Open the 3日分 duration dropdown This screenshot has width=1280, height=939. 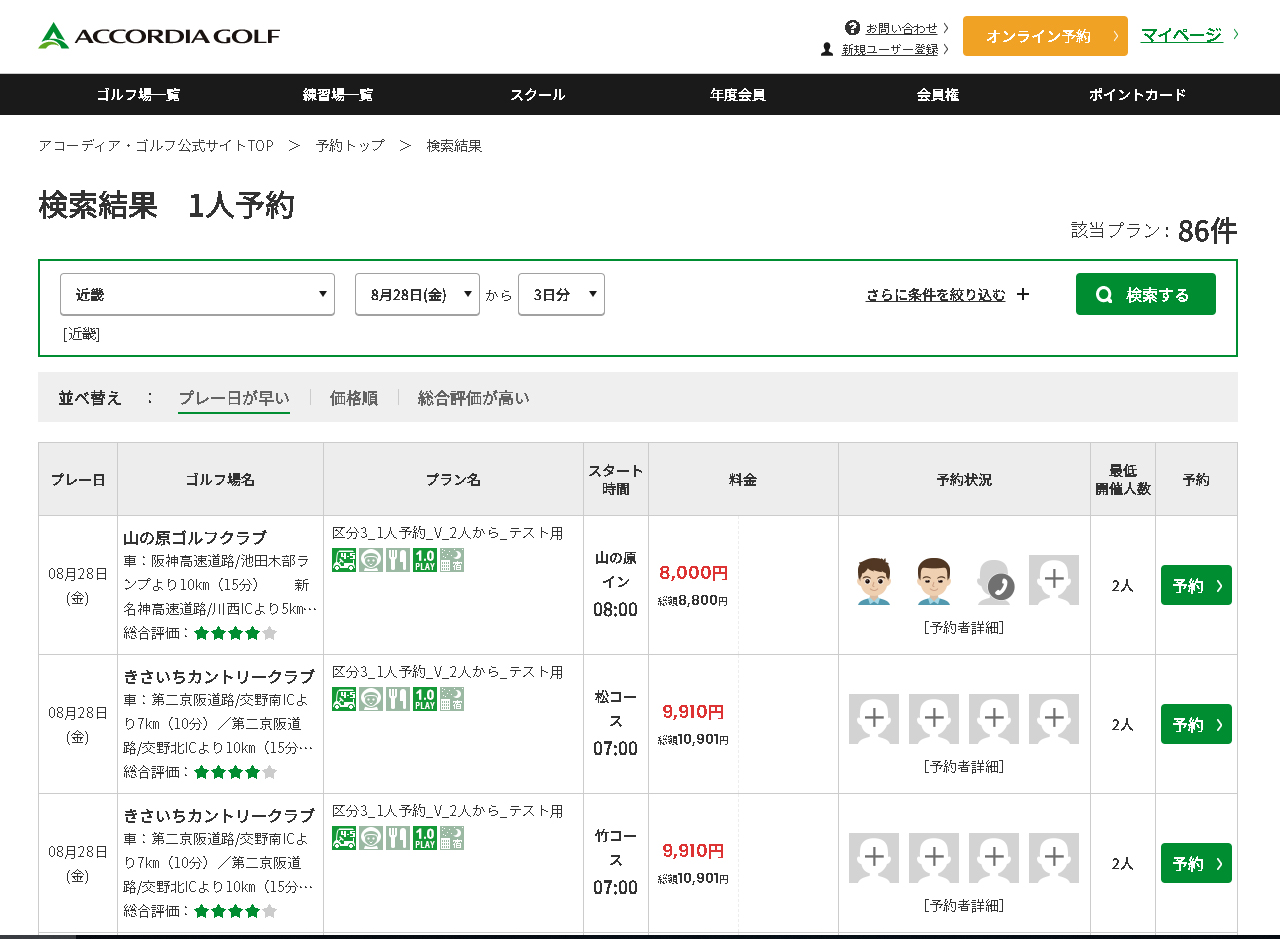click(561, 294)
